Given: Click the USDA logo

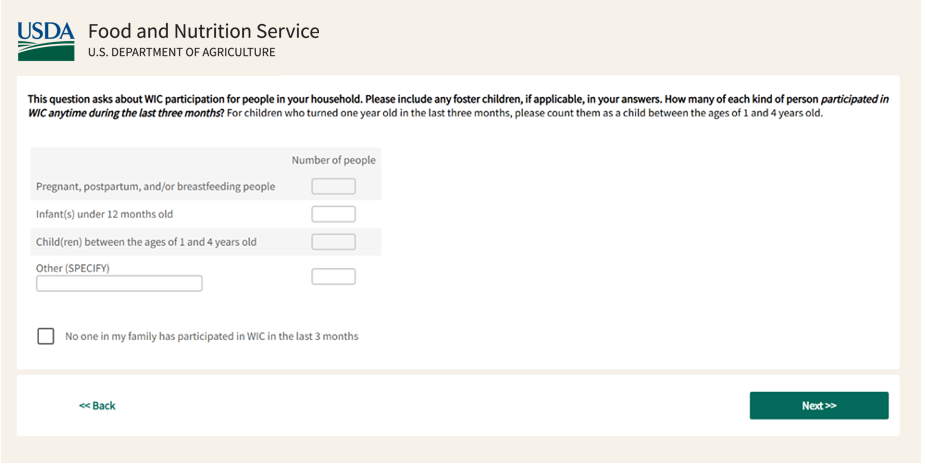Looking at the screenshot, I should (46, 40).
